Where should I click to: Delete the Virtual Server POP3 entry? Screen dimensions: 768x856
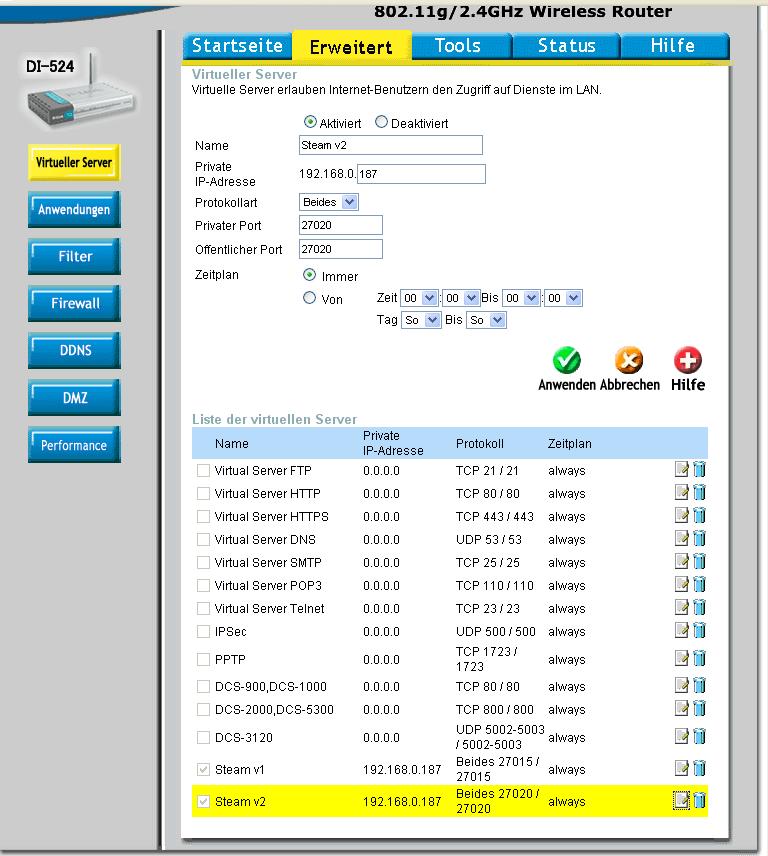coord(699,584)
